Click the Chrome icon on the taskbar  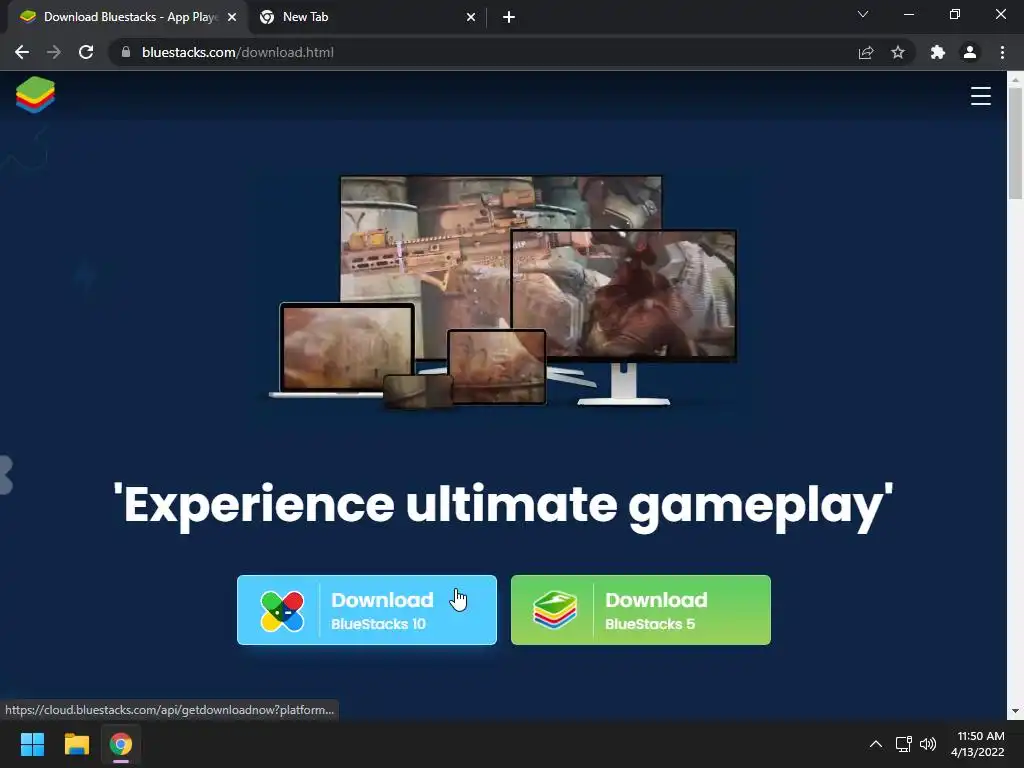click(x=121, y=744)
